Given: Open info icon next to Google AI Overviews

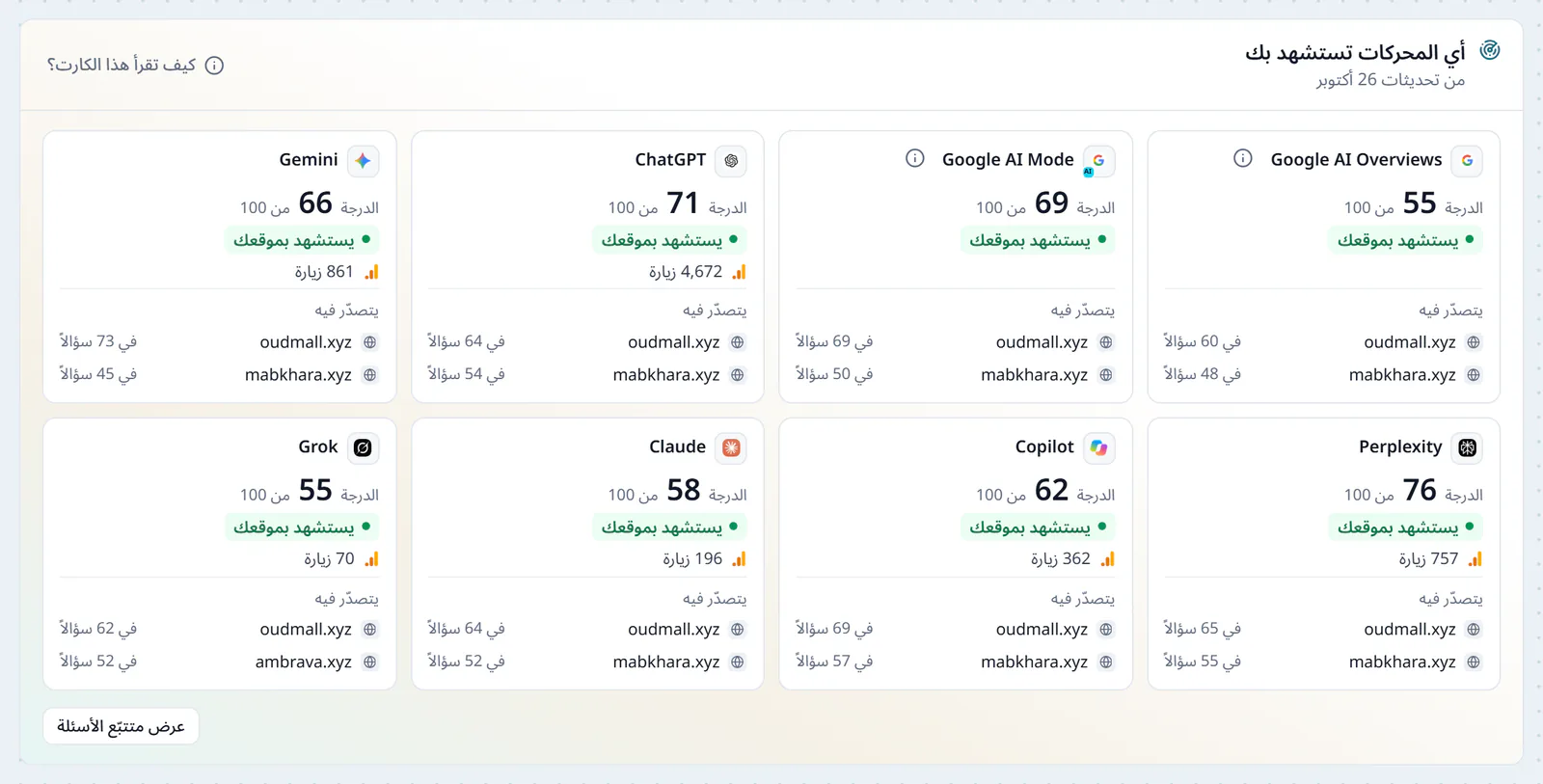Looking at the screenshot, I should (x=1243, y=158).
